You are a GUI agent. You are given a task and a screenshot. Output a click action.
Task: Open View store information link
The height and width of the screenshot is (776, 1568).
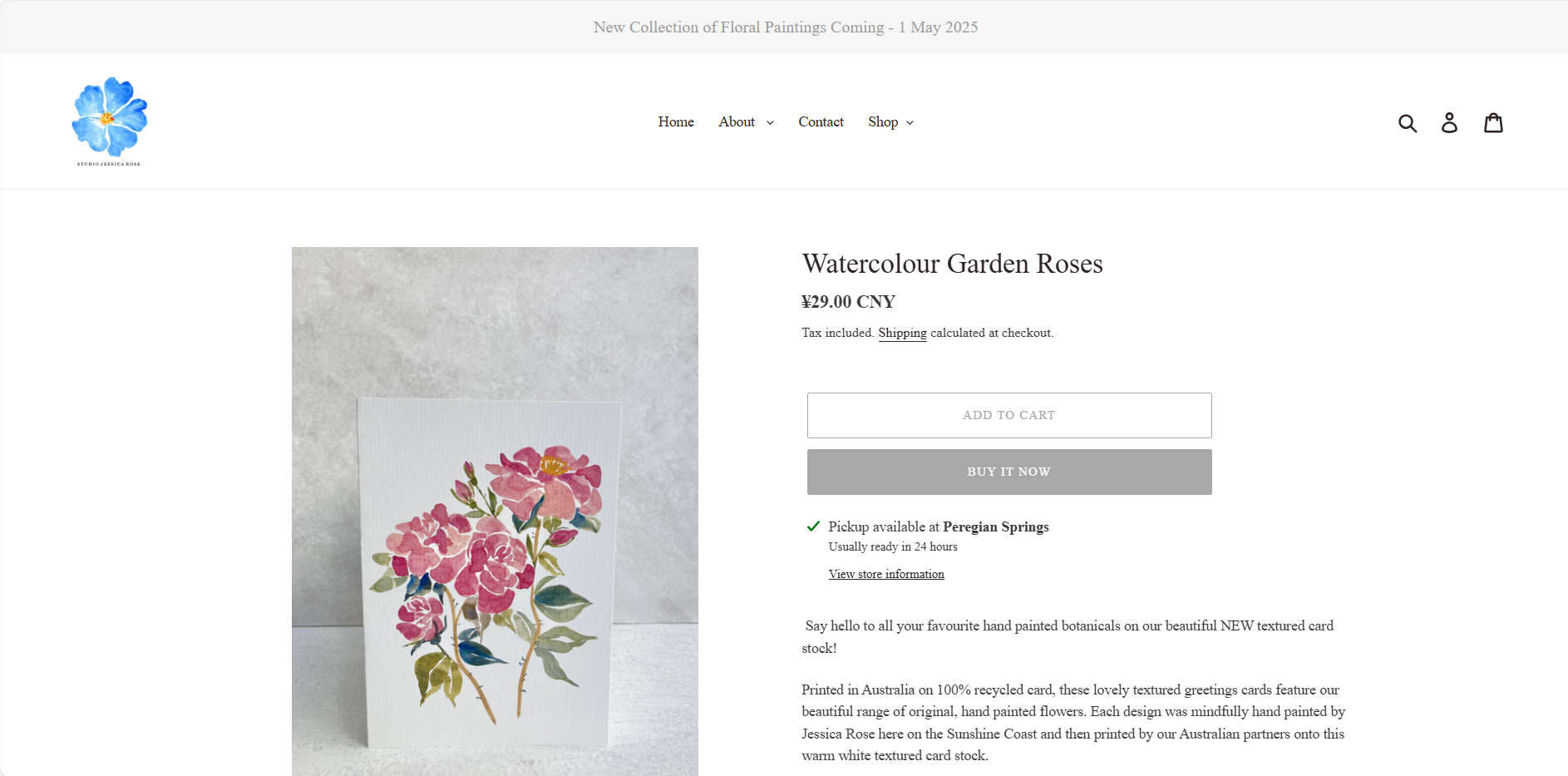886,574
